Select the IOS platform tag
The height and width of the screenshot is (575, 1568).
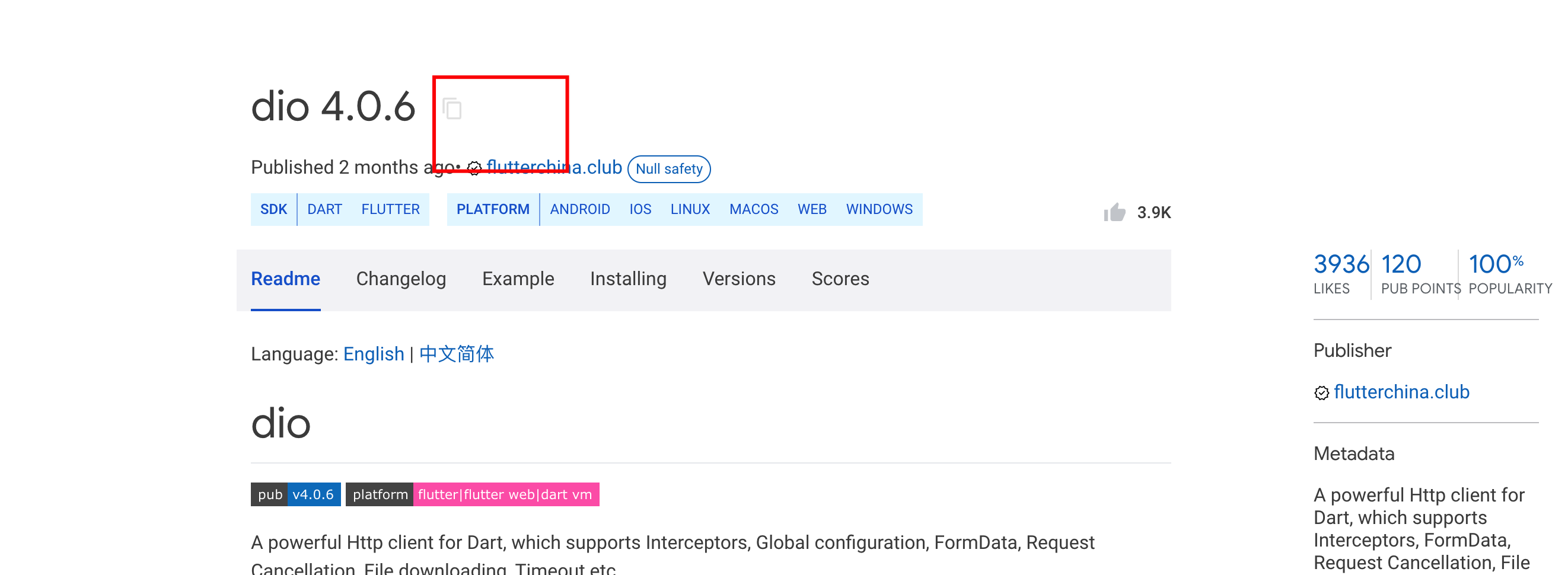(640, 209)
